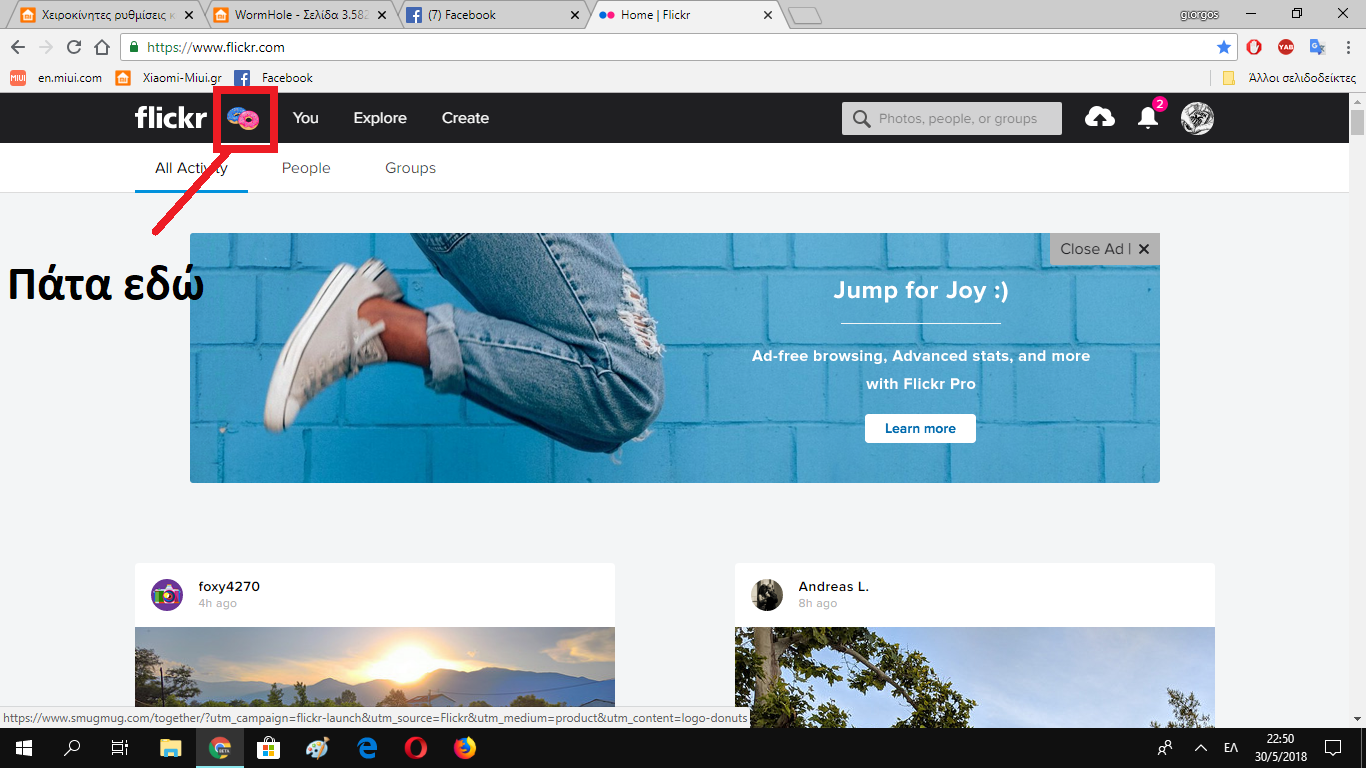Screen dimensions: 1366x768
Task: Click the browser home icon
Action: (101, 47)
